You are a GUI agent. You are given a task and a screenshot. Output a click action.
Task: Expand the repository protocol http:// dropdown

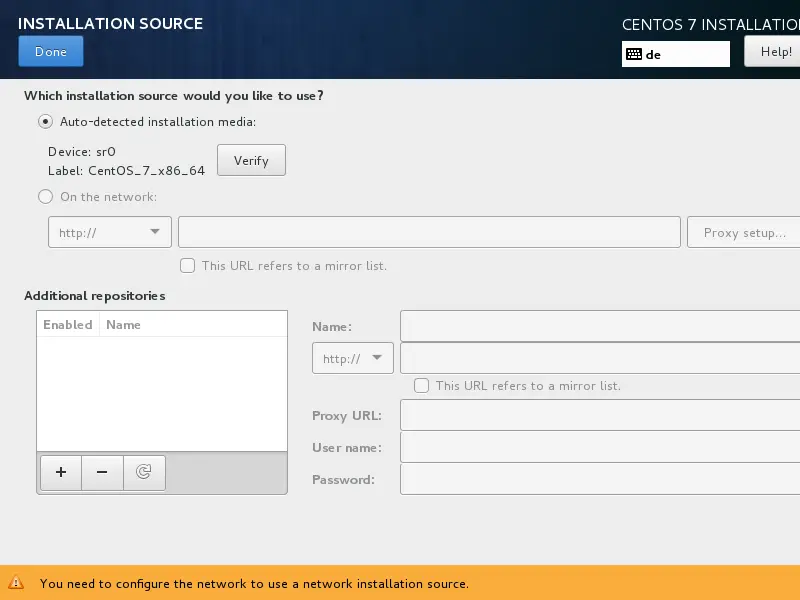click(353, 358)
